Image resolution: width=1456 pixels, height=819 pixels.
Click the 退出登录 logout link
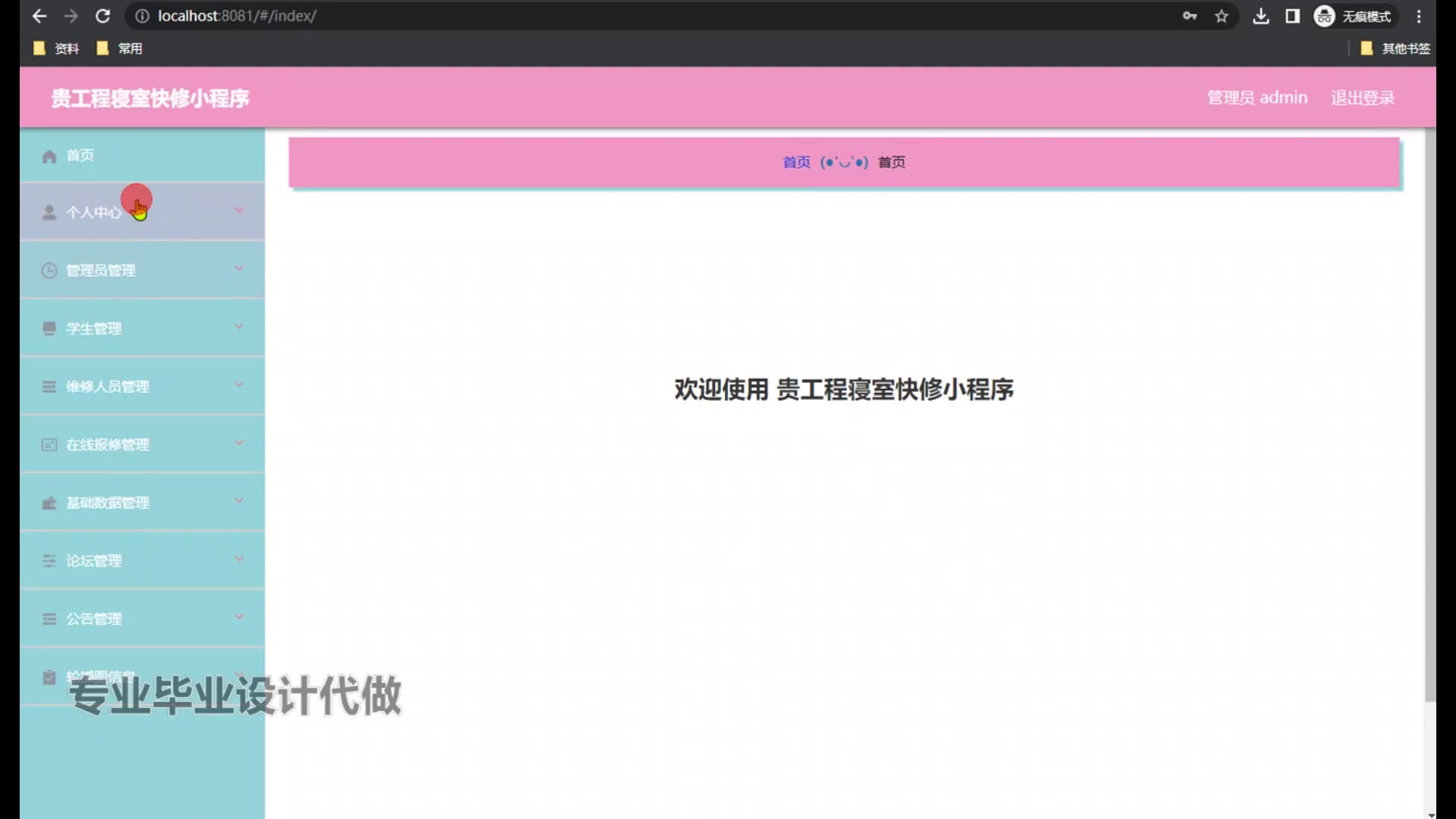tap(1362, 98)
